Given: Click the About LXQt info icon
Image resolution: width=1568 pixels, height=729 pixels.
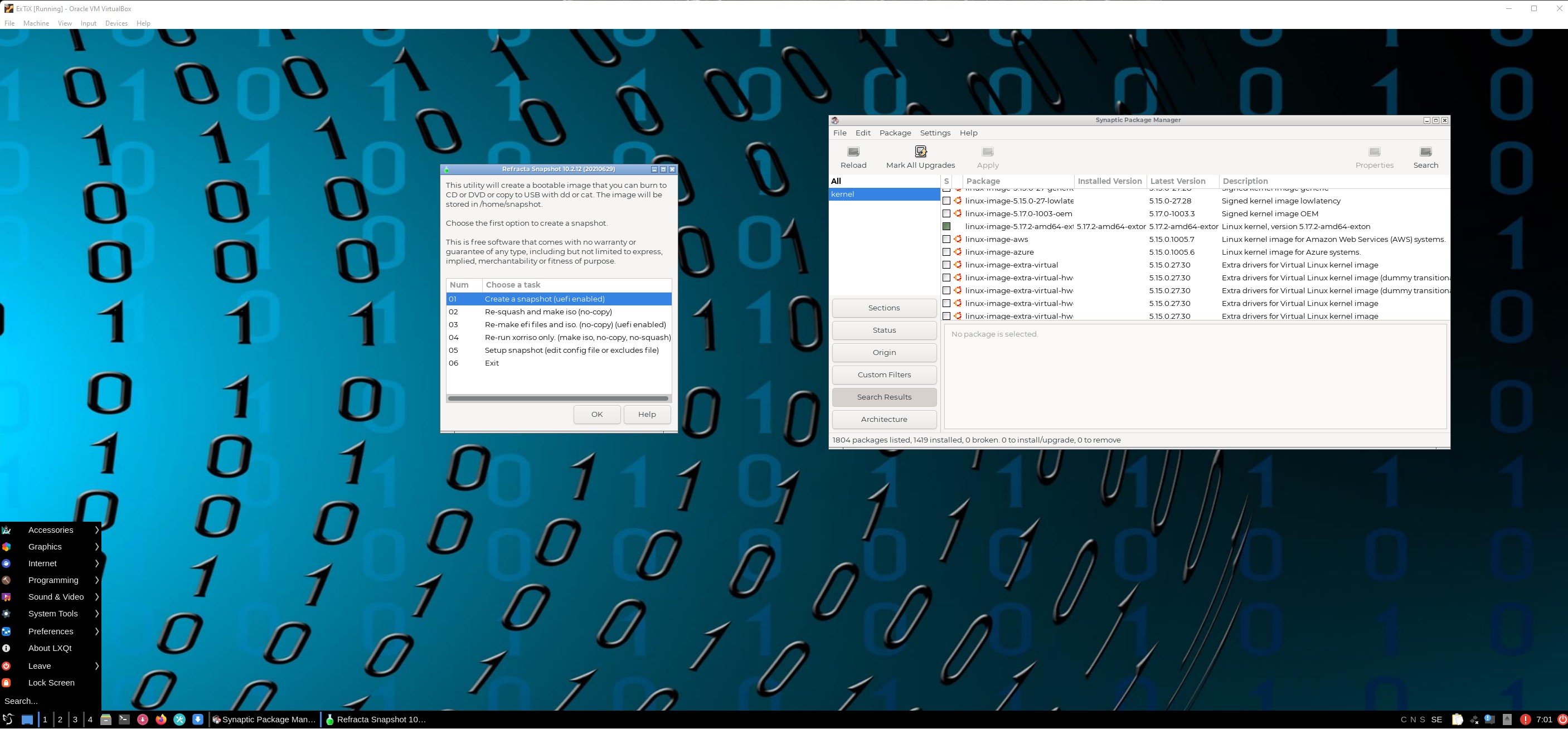Looking at the screenshot, I should pos(7,648).
